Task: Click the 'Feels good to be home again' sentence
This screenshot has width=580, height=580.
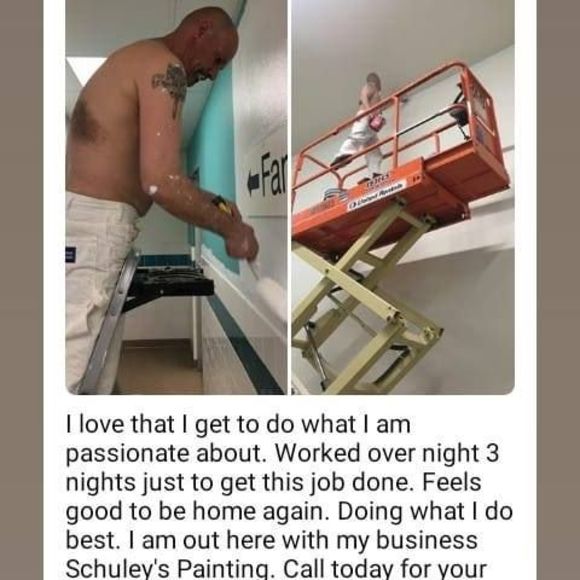Action: coord(273,497)
